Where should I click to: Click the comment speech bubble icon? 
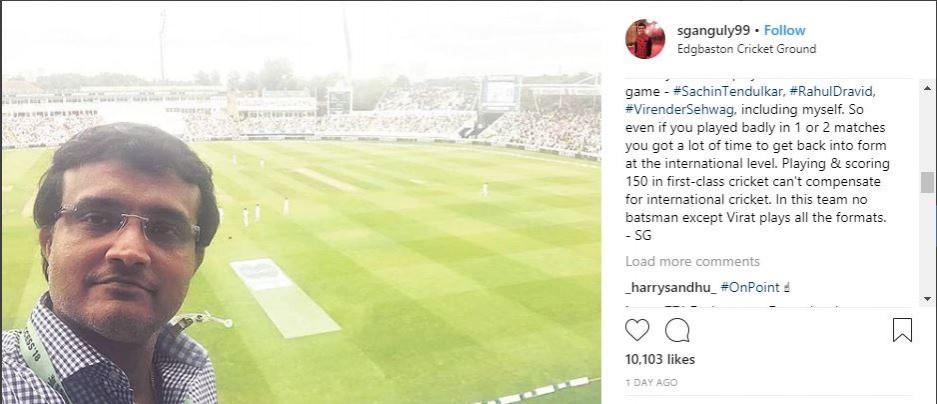point(677,330)
